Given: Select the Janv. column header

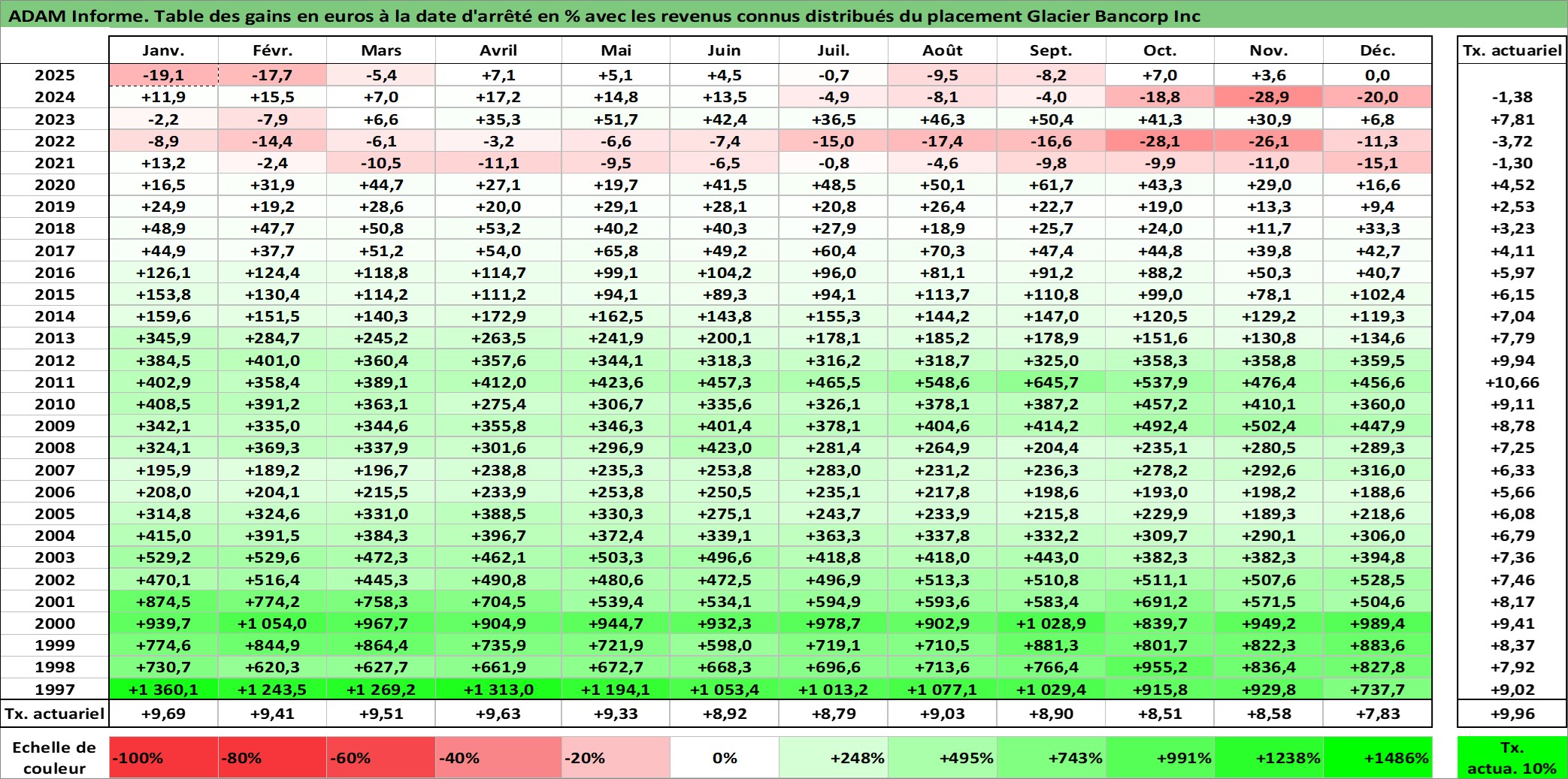Looking at the screenshot, I should pos(163,50).
